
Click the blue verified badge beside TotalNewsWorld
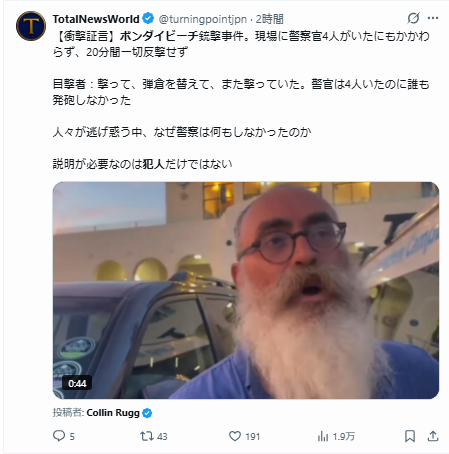tap(148, 19)
